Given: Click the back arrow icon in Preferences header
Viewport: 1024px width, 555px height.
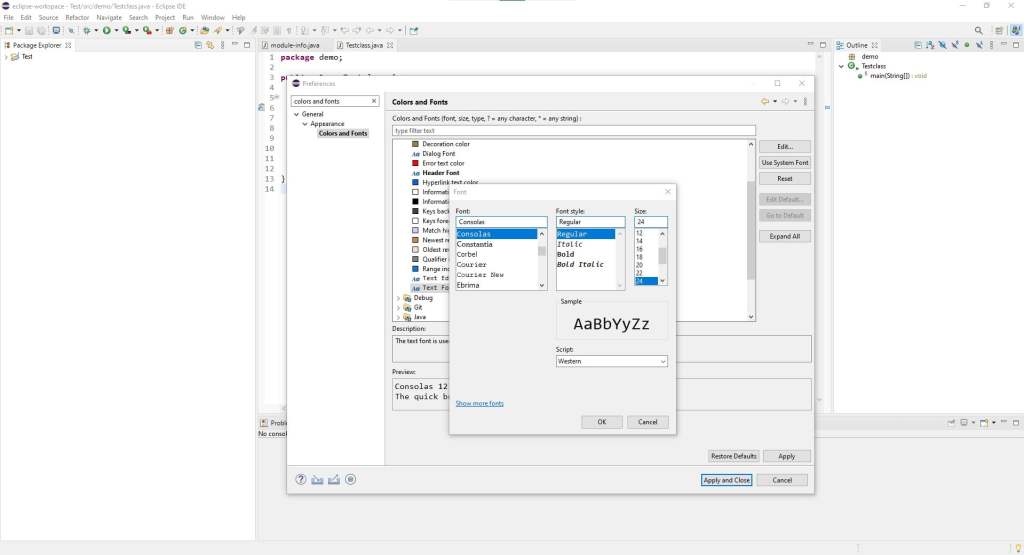Looking at the screenshot, I should 765,102.
